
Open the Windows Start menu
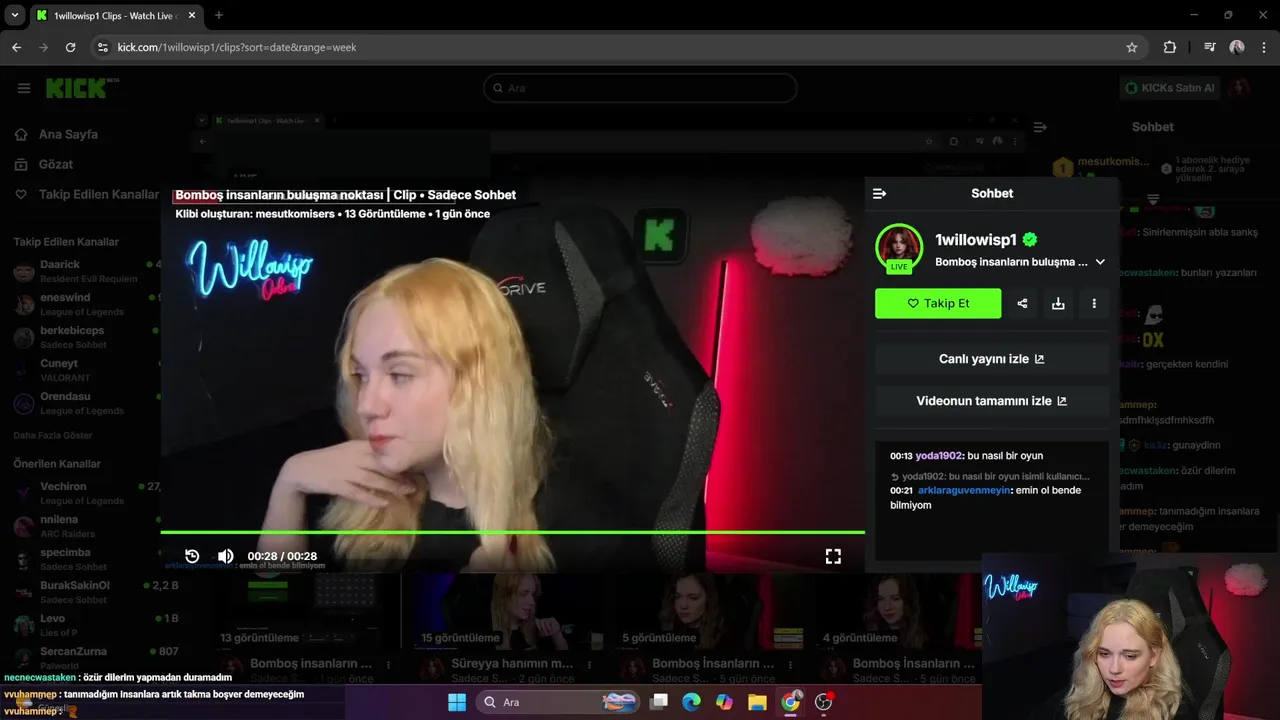[457, 702]
